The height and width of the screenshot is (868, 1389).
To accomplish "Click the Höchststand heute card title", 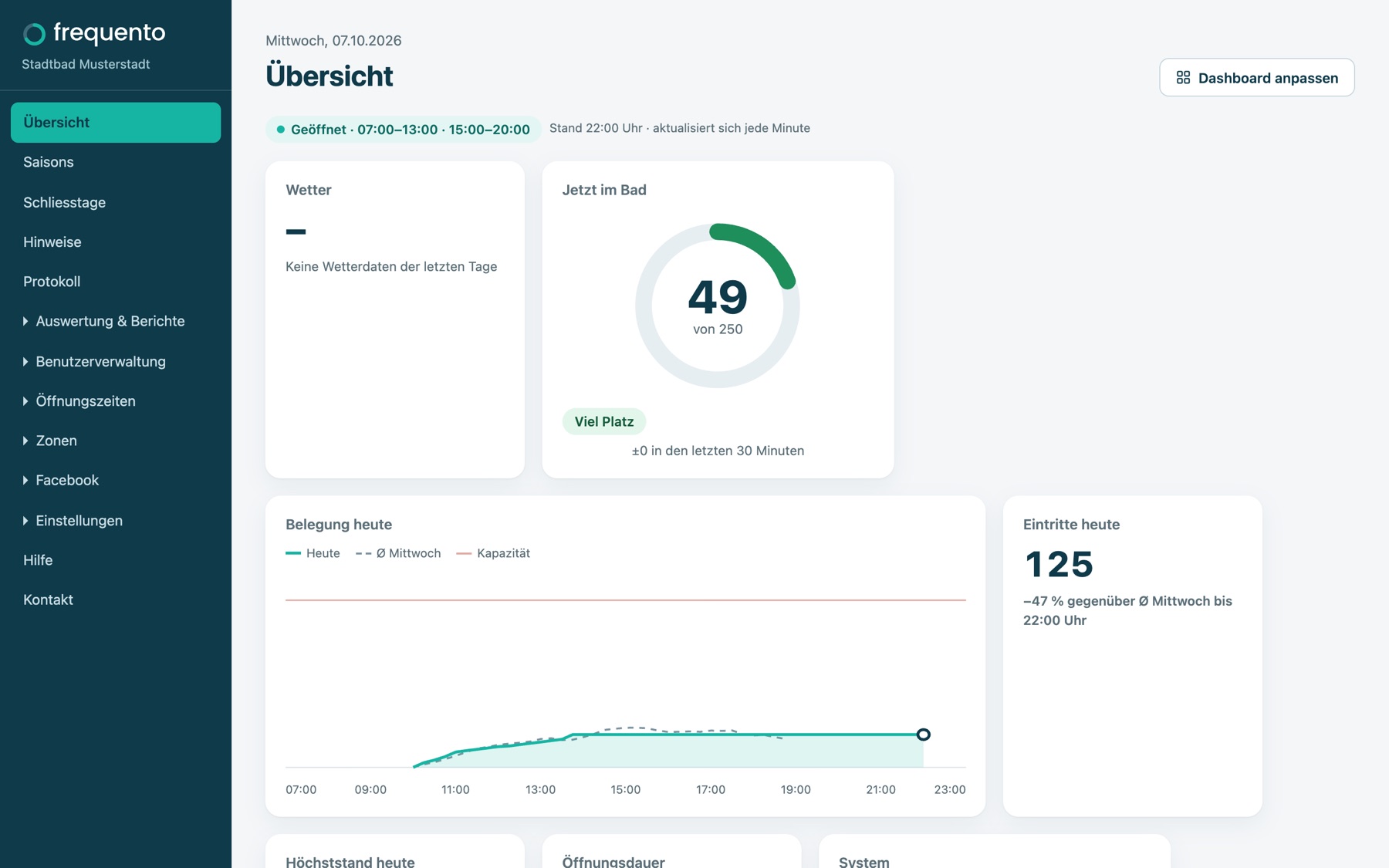I will click(x=350, y=862).
